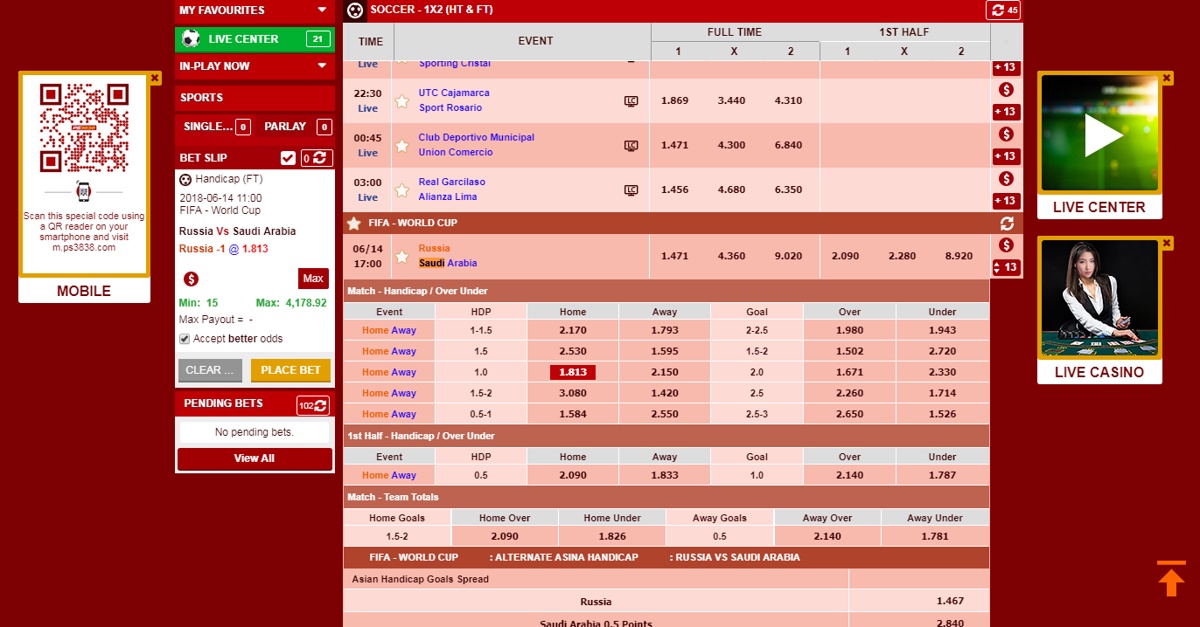The image size is (1200, 627).
Task: Select Russia alternate handicap odds 1.467
Action: coord(950,602)
